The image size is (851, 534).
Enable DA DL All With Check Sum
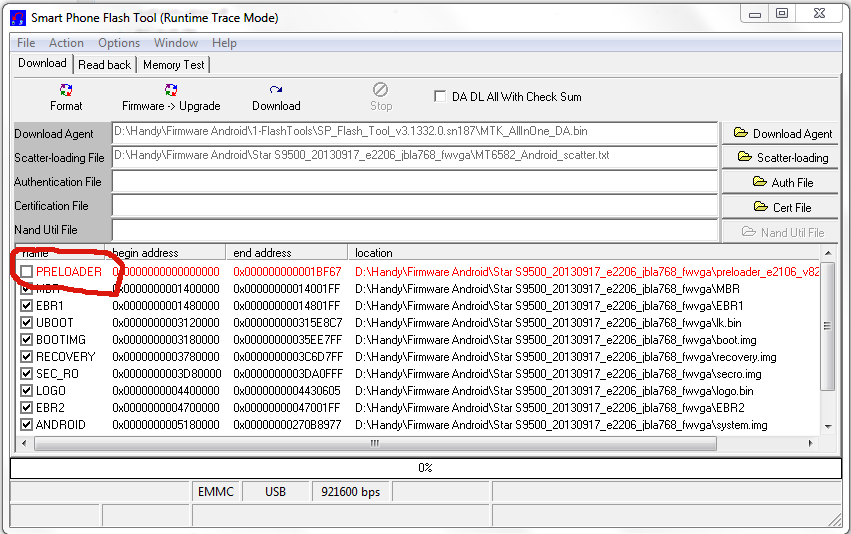point(440,96)
